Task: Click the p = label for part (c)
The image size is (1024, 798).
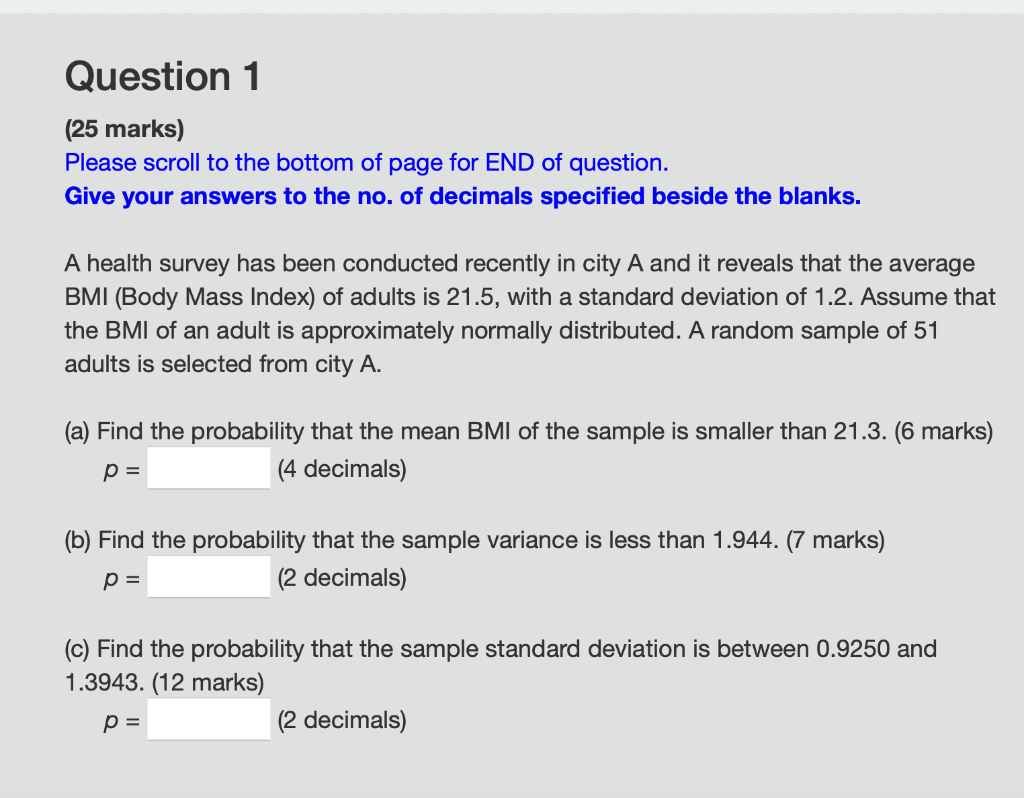Action: [x=121, y=719]
